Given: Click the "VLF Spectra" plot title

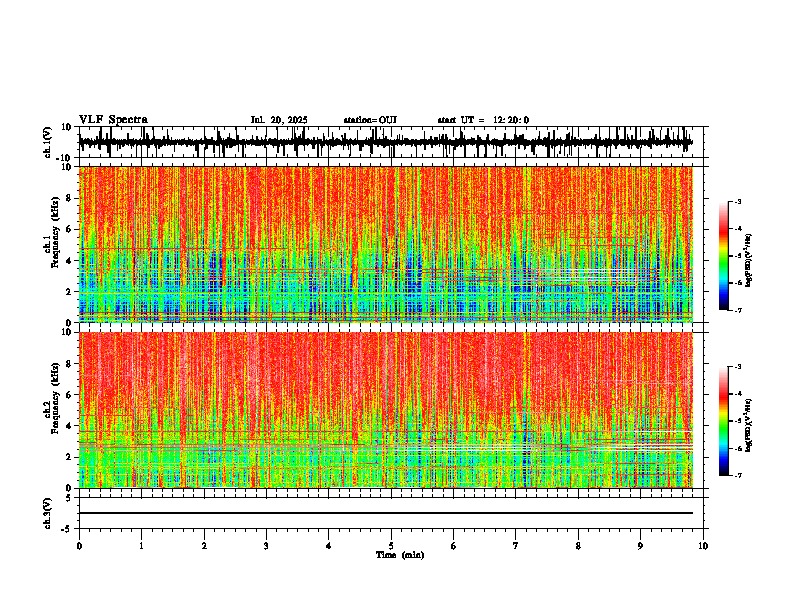Looking at the screenshot, I should point(113,120).
